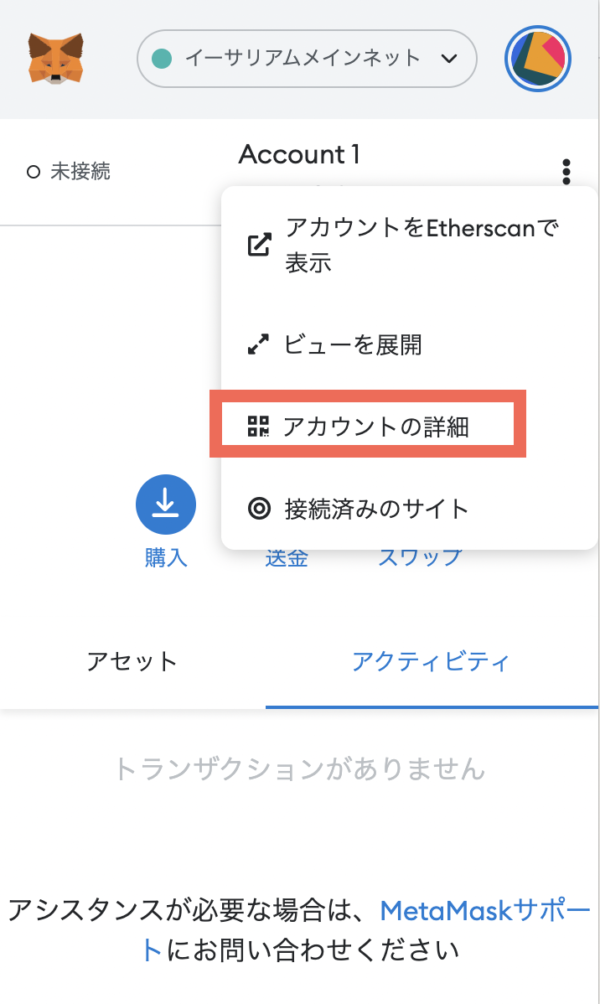Image resolution: width=600 pixels, height=1004 pixels.
Task: Open the イーサリアムメインネット network dropdown
Action: 307,58
